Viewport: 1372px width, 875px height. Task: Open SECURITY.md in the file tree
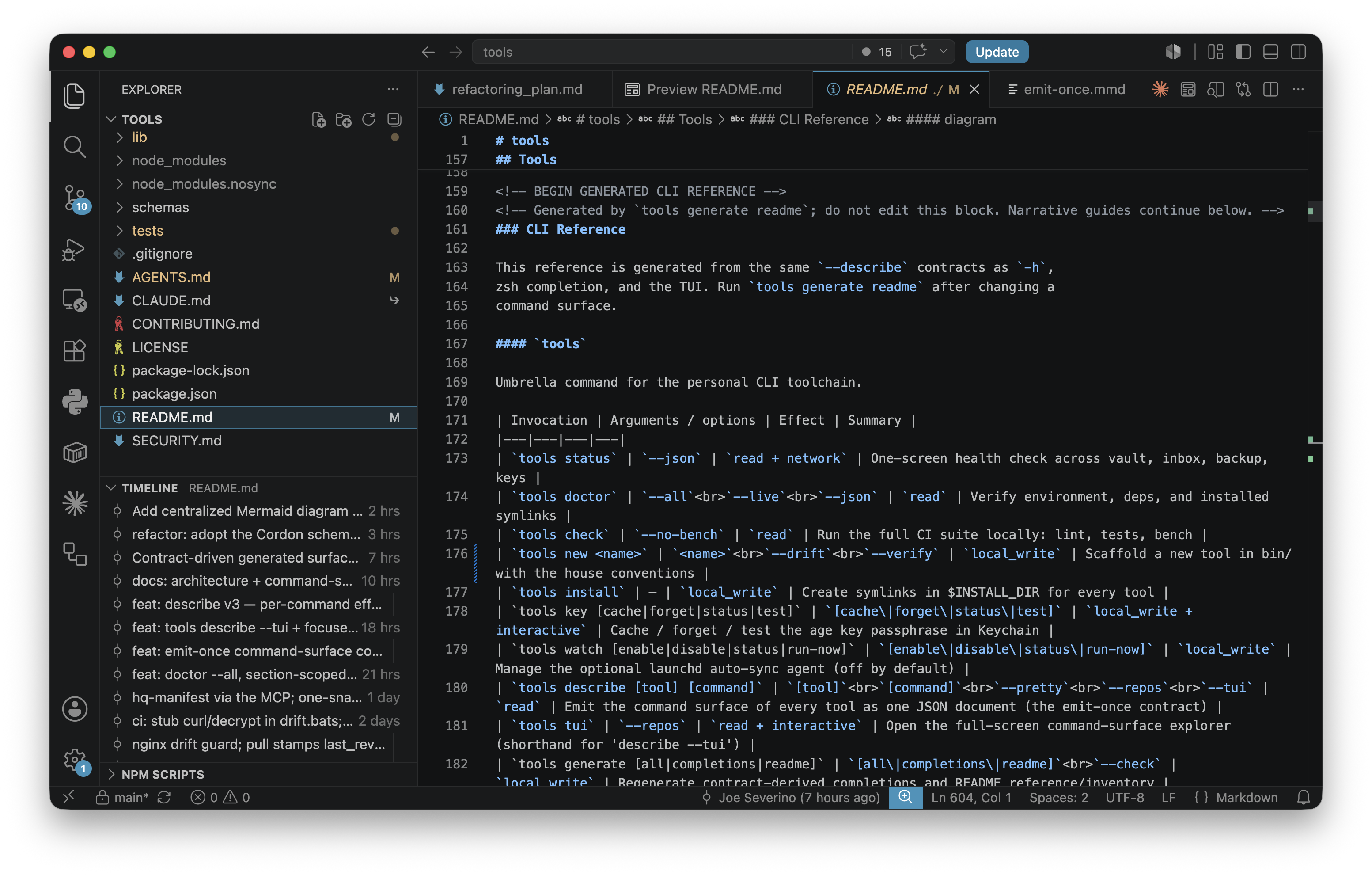(259, 441)
